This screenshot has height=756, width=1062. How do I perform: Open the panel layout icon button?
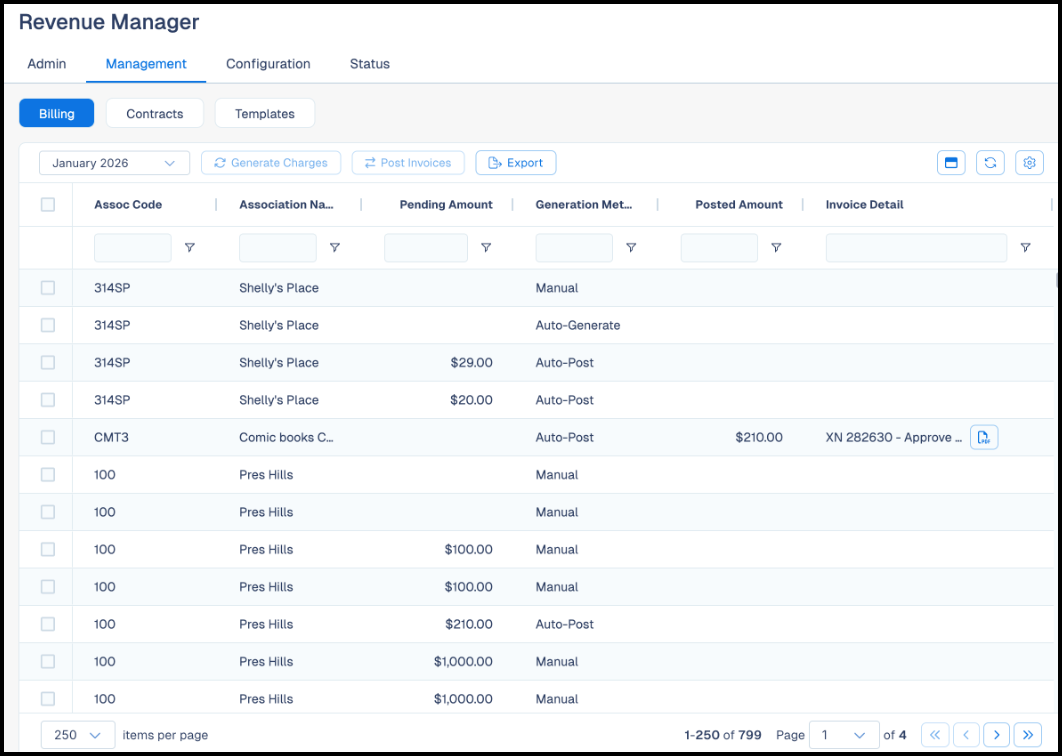(x=951, y=163)
